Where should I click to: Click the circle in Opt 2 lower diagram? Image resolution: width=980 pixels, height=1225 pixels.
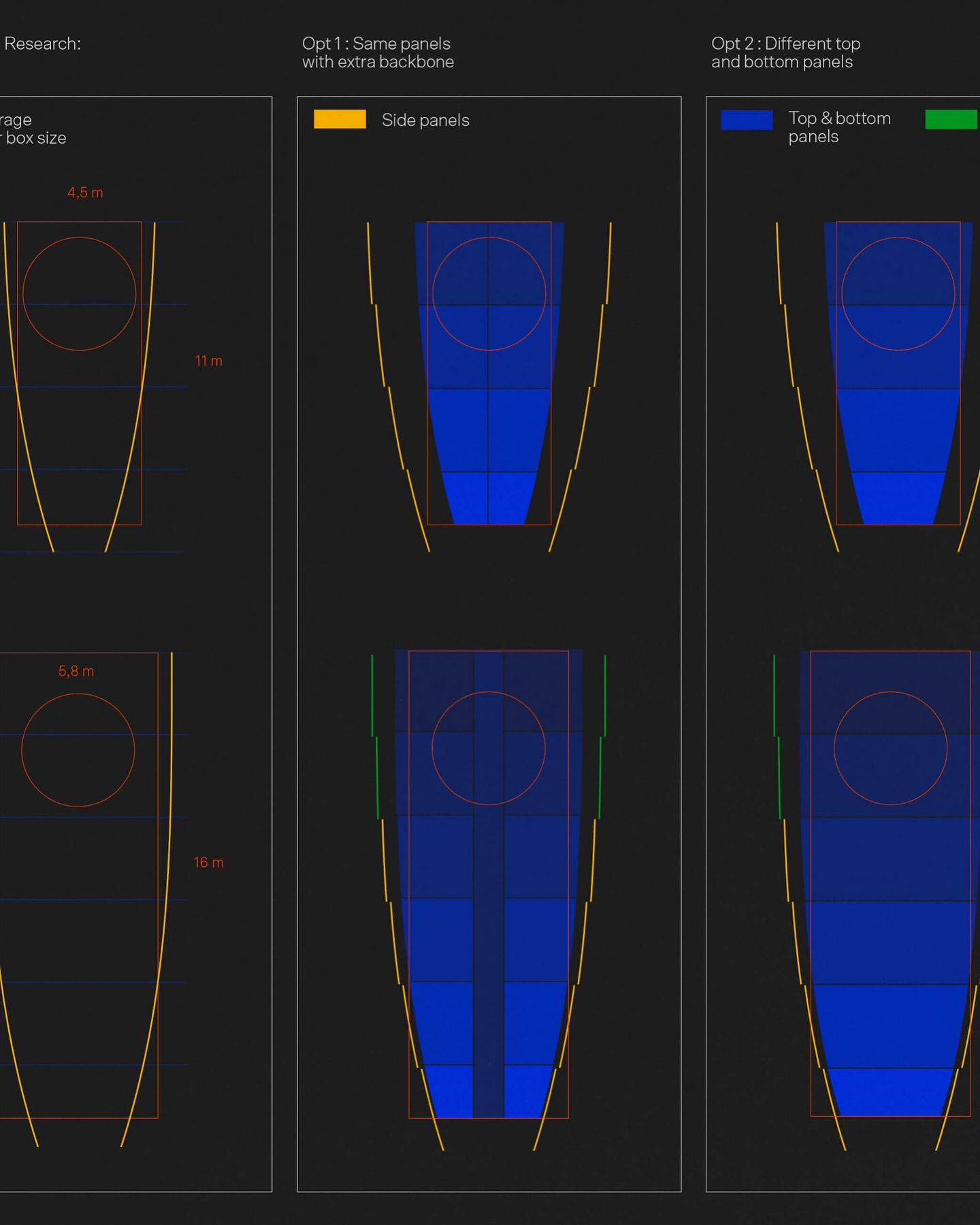click(x=891, y=692)
